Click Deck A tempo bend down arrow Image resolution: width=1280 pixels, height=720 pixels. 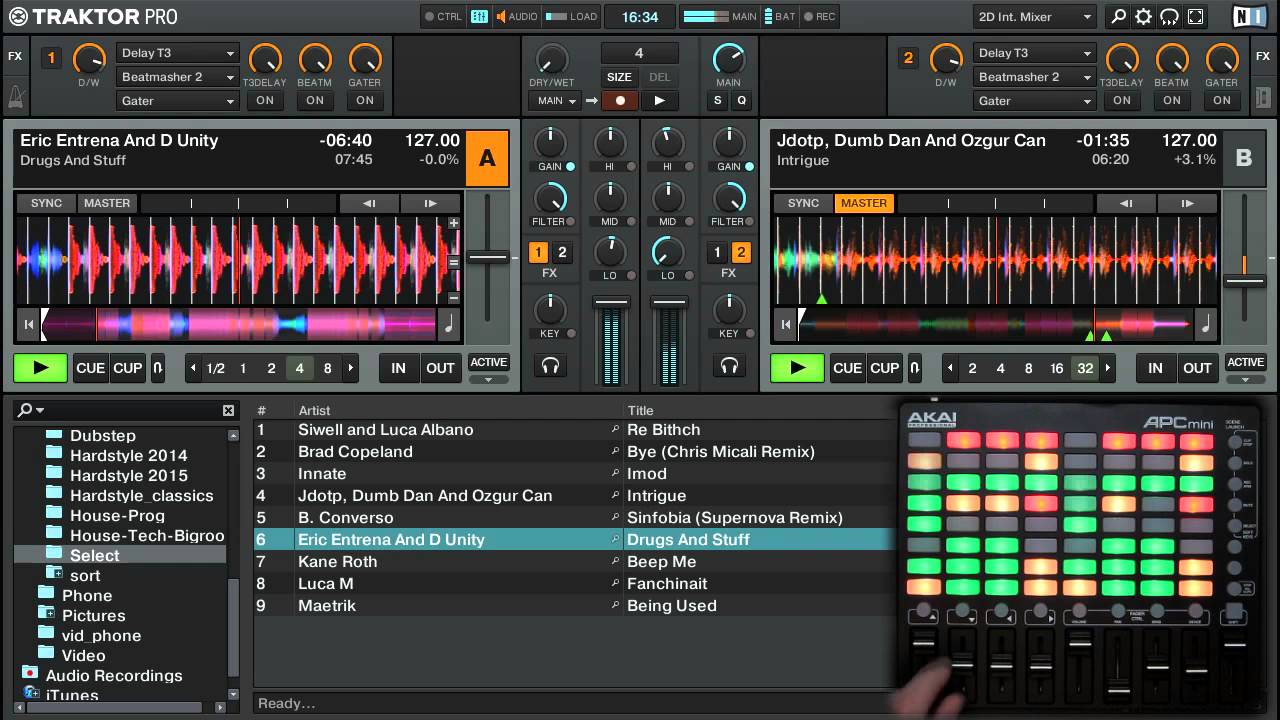369,203
